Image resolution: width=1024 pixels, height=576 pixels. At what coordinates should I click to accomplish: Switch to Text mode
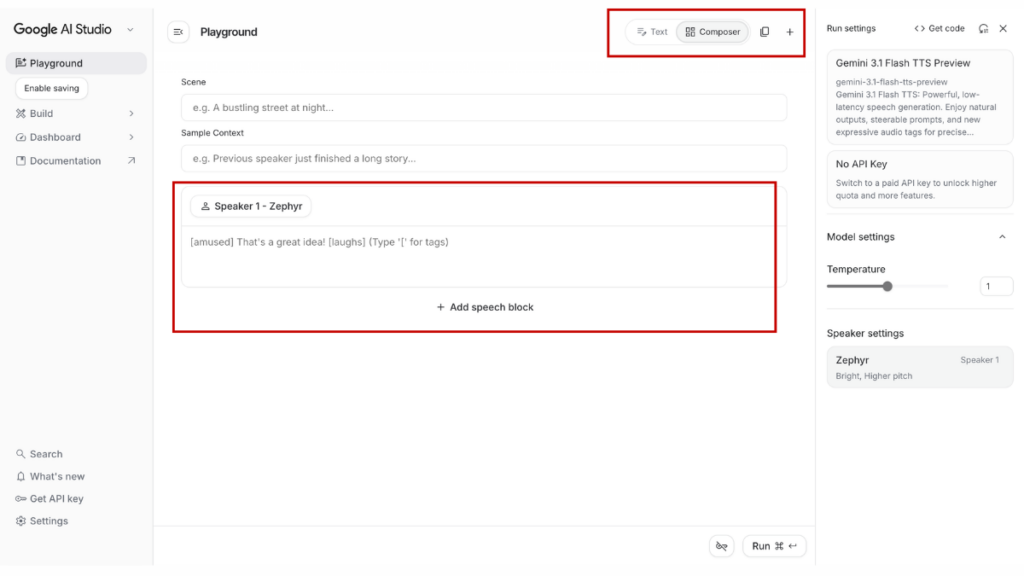coord(651,31)
